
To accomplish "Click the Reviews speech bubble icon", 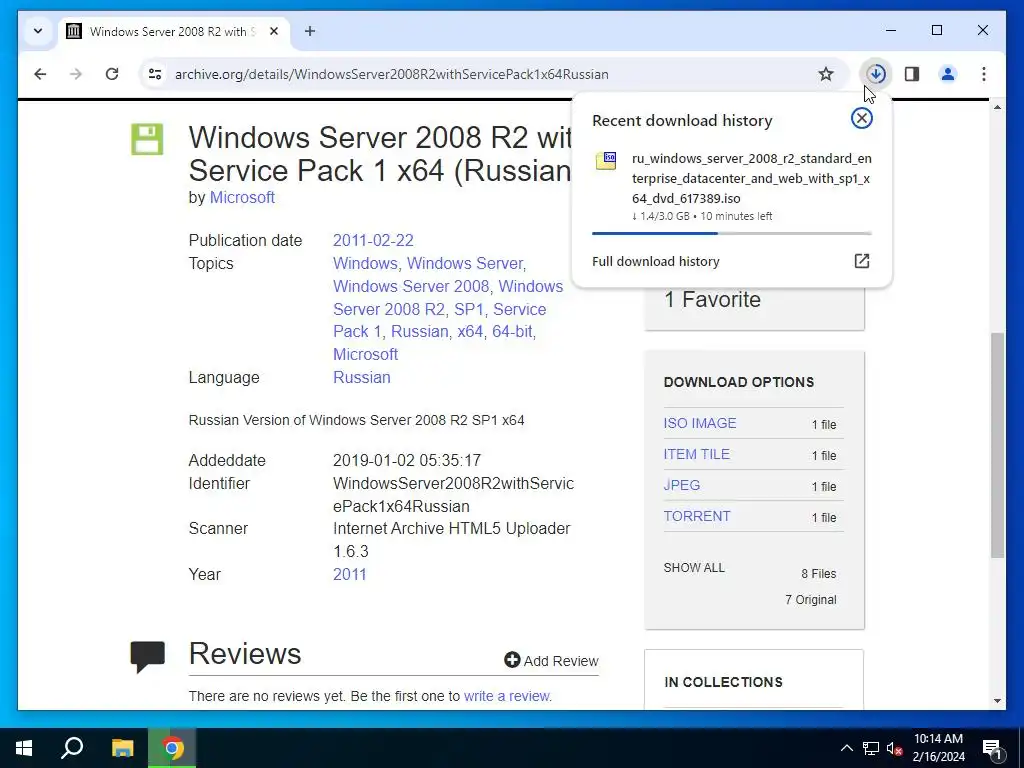I will pos(148,656).
